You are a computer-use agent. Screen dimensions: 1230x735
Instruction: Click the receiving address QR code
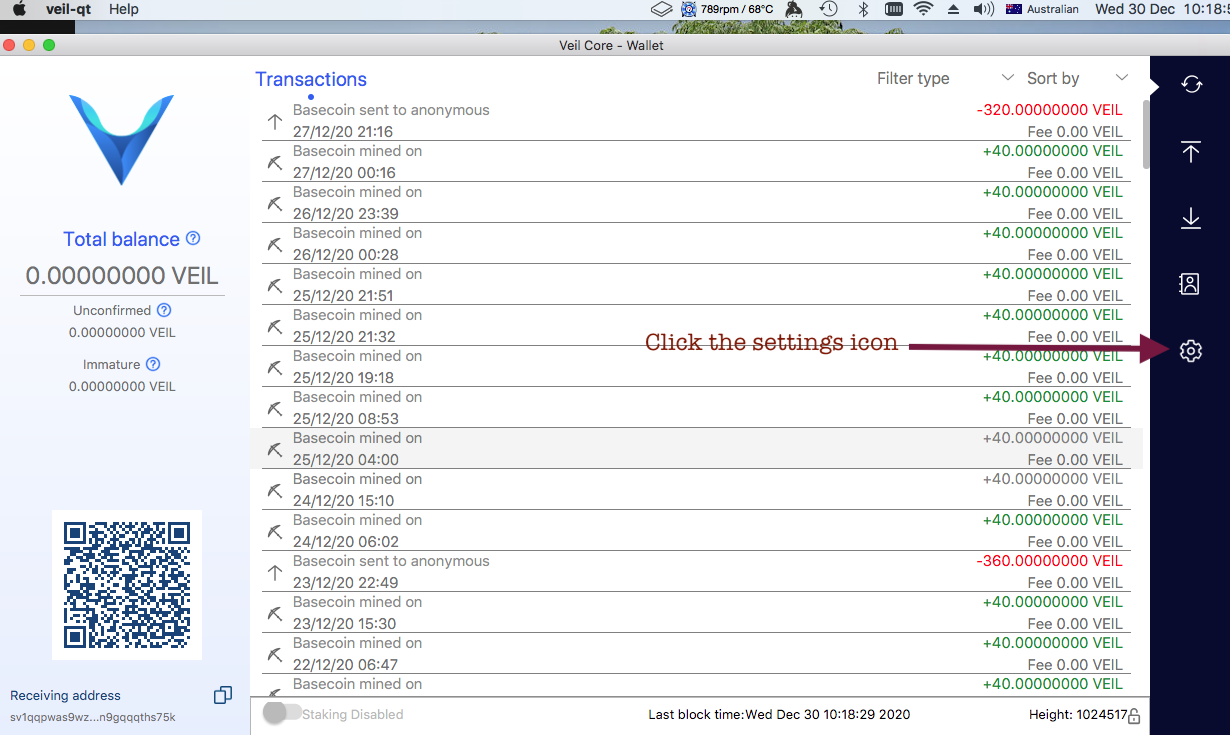pos(127,585)
